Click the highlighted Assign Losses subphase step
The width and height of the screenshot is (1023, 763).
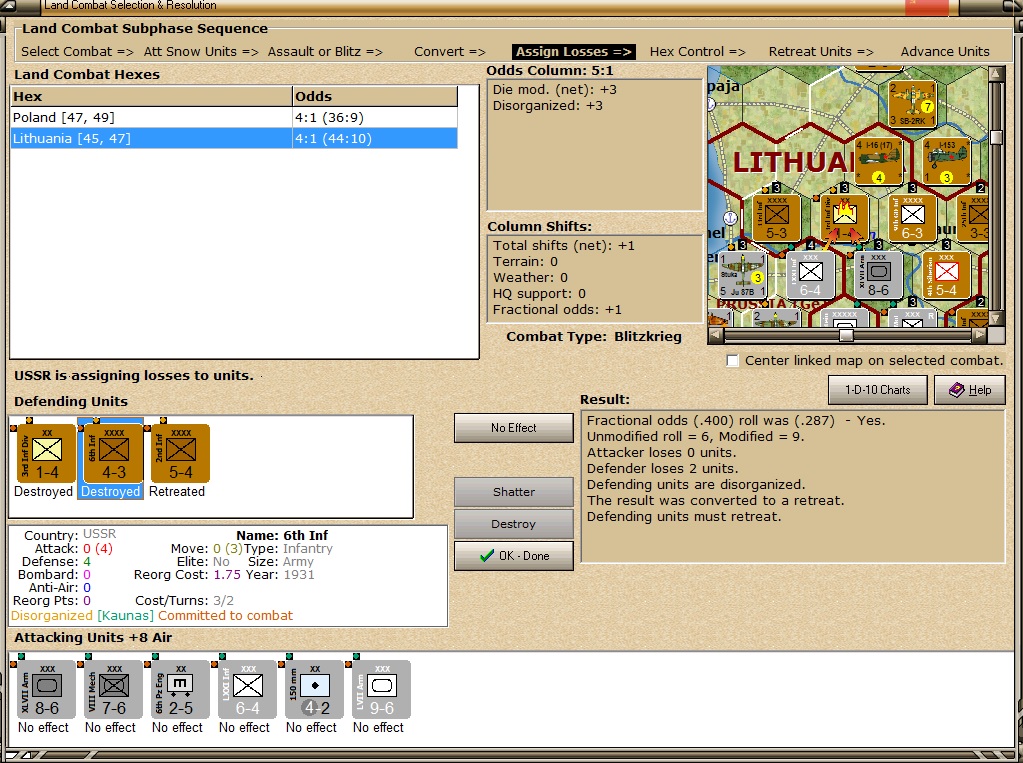point(573,52)
